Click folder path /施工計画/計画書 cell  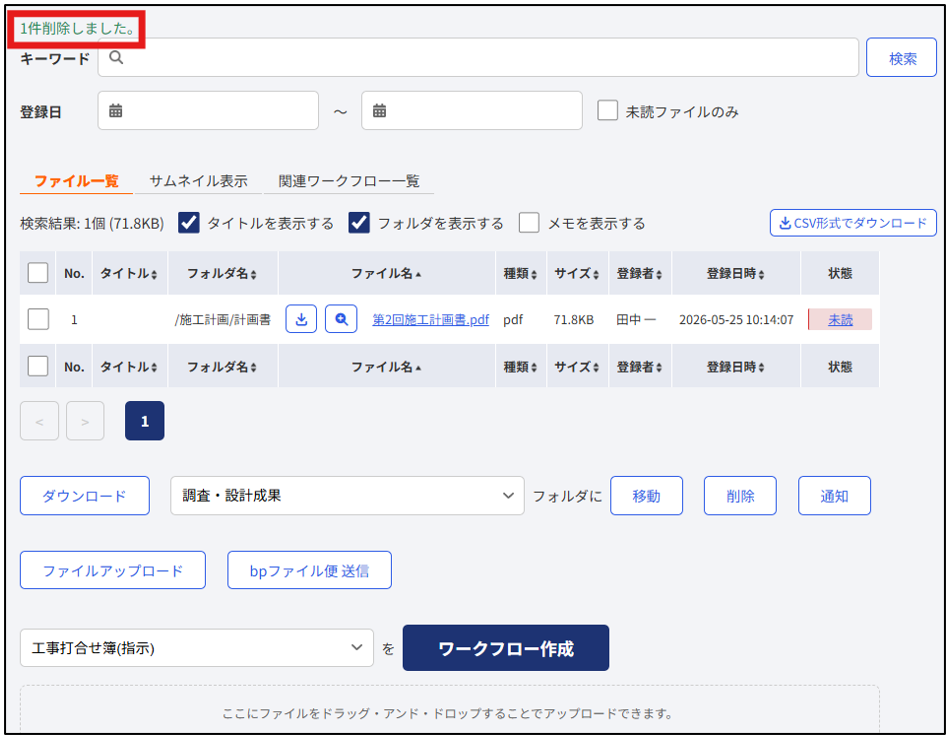222,320
